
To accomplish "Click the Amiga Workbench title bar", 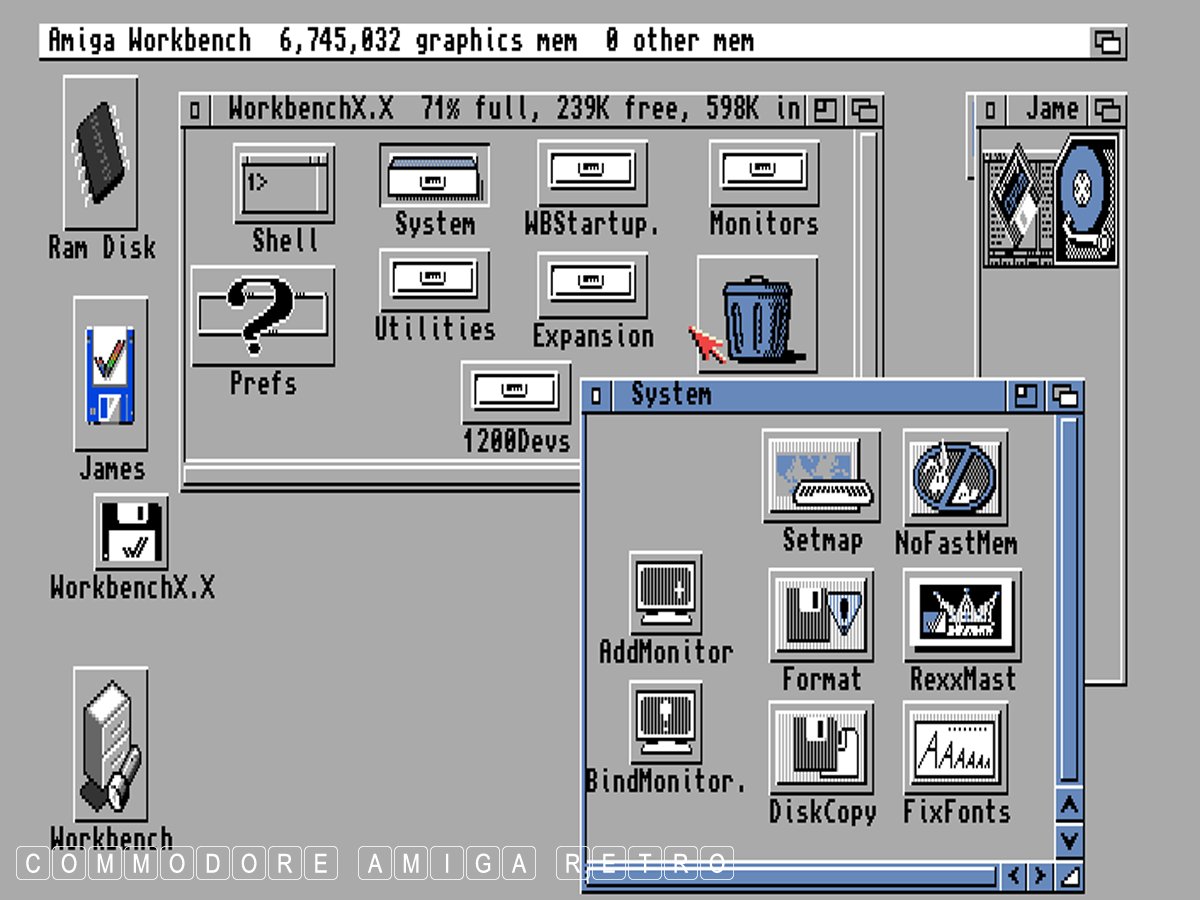I will [x=560, y=42].
